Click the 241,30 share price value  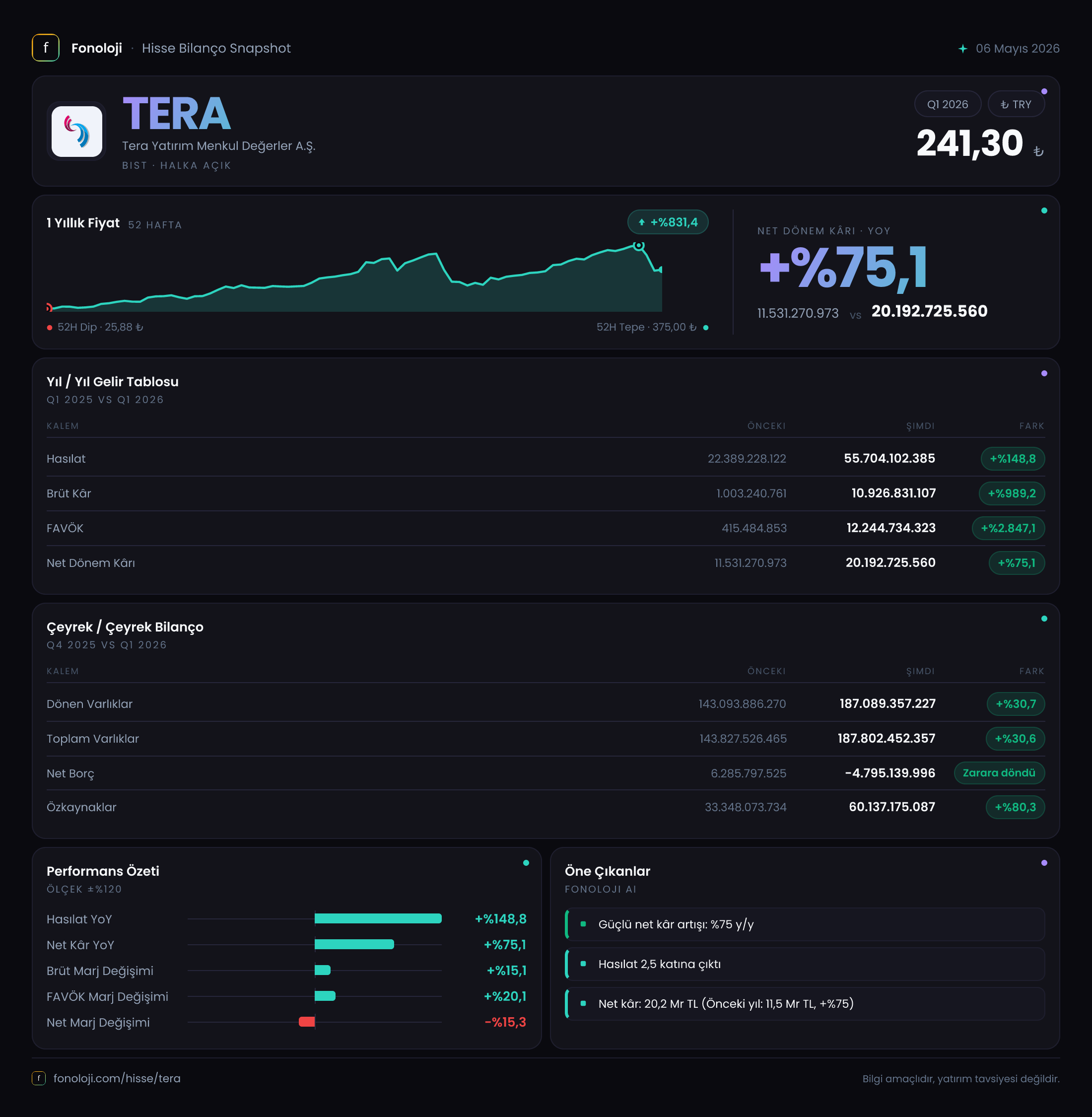(969, 143)
